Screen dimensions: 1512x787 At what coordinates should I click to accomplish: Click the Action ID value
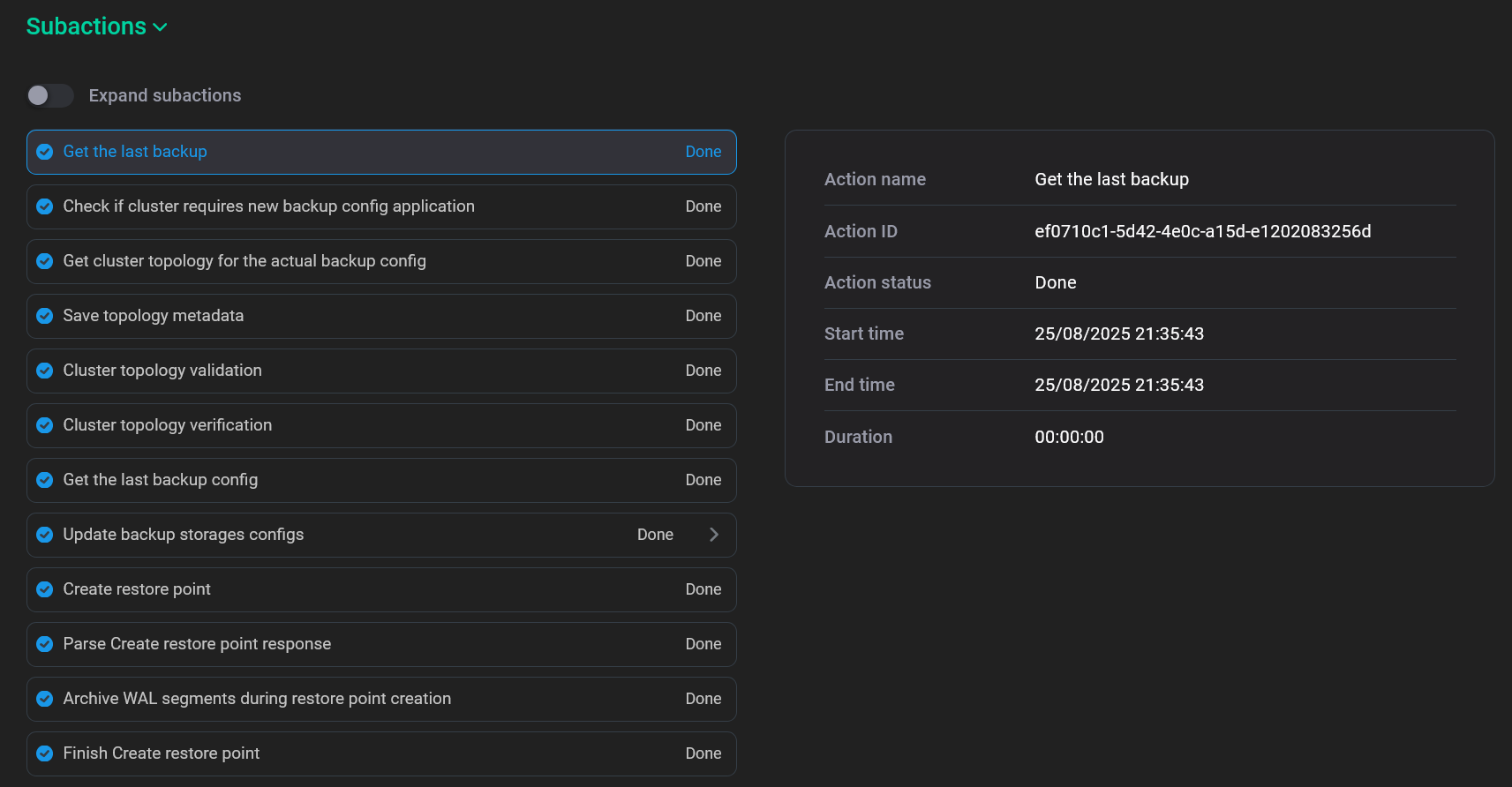point(1202,231)
